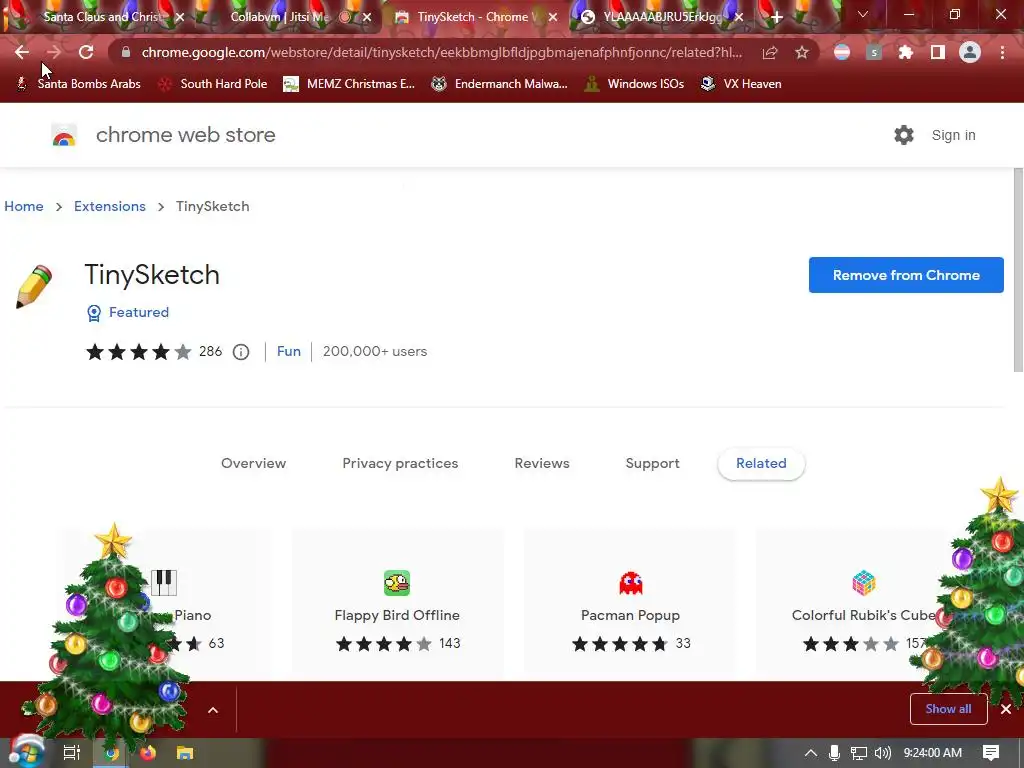Open the Overview tab
The image size is (1024, 768).
(x=253, y=464)
